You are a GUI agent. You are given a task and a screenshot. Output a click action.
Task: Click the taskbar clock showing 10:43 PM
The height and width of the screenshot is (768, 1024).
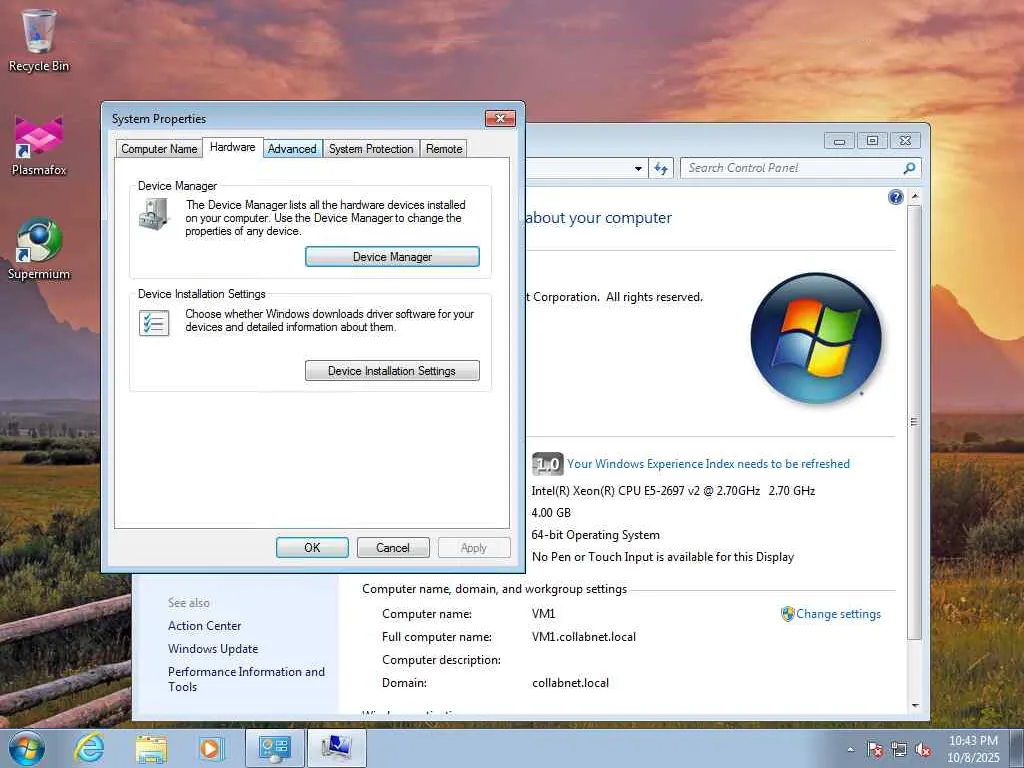tap(973, 748)
